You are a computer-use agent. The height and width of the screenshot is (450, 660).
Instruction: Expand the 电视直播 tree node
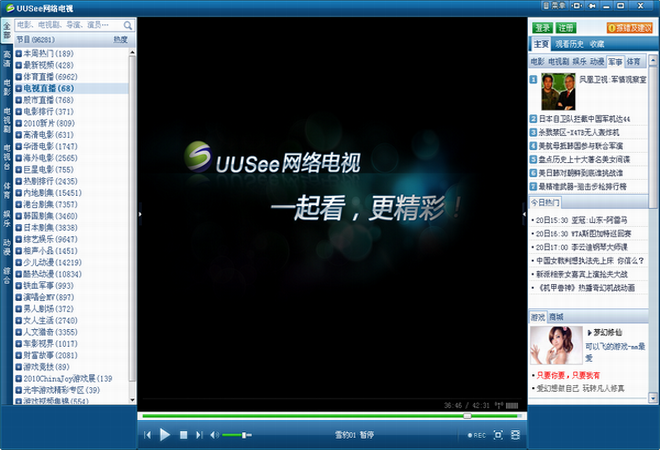[x=19, y=89]
